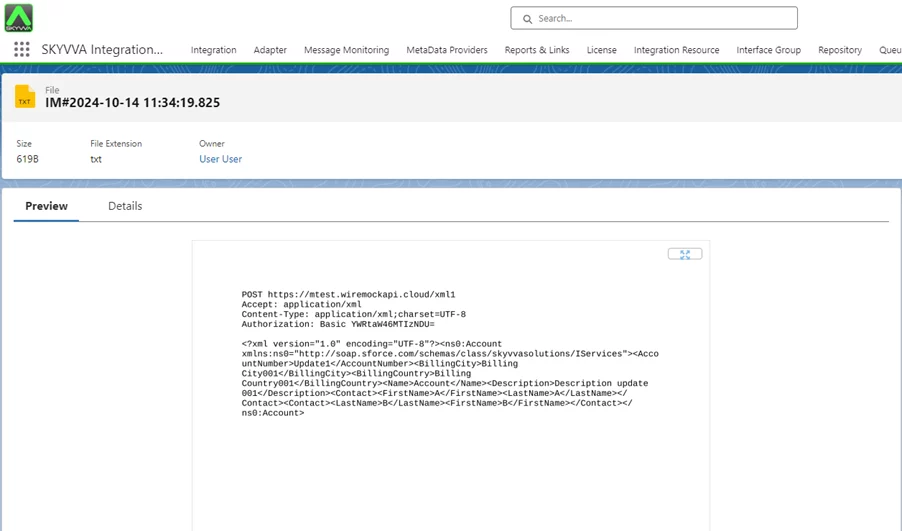Expand the file preview to full screen
Viewport: 902px width, 531px height.
tap(685, 254)
